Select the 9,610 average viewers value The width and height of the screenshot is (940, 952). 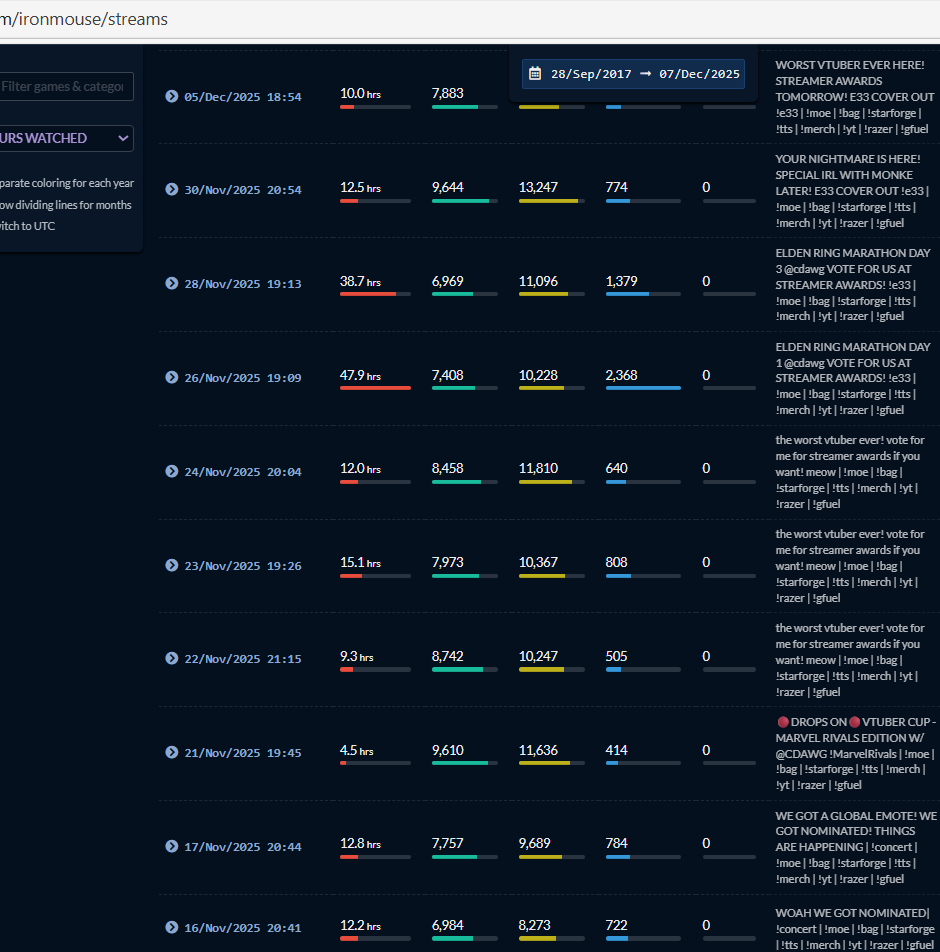(448, 750)
